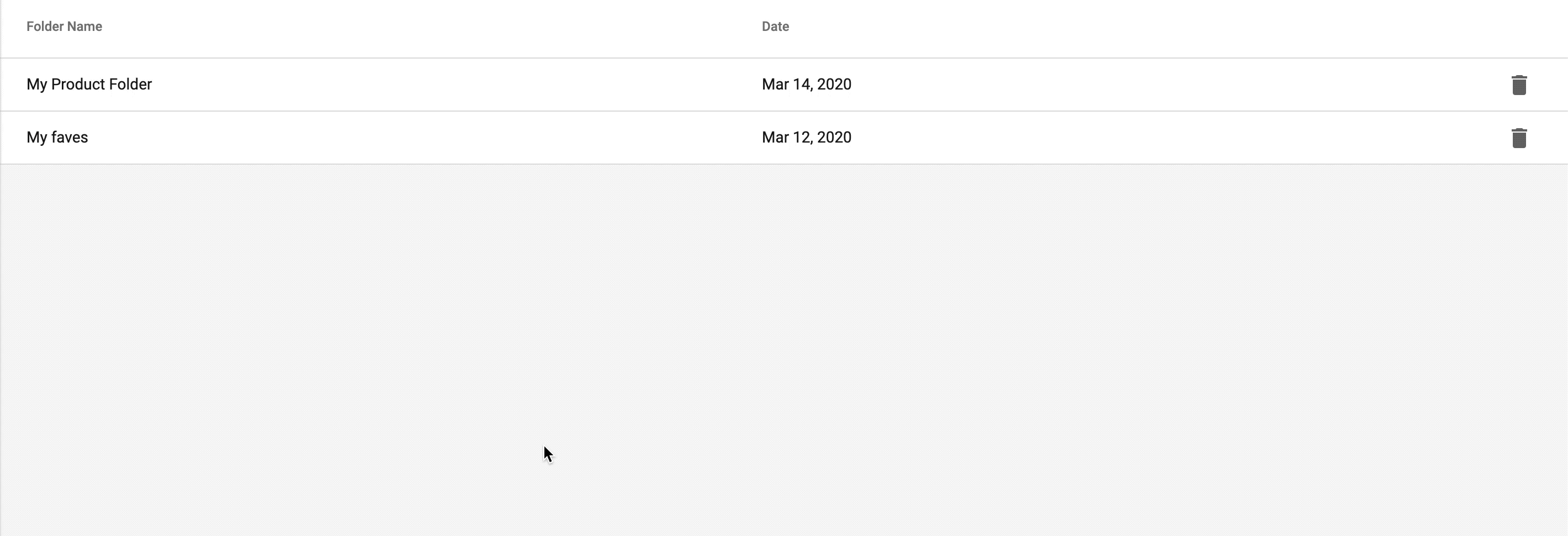Click '2020' in My Product Folder's date

834,84
